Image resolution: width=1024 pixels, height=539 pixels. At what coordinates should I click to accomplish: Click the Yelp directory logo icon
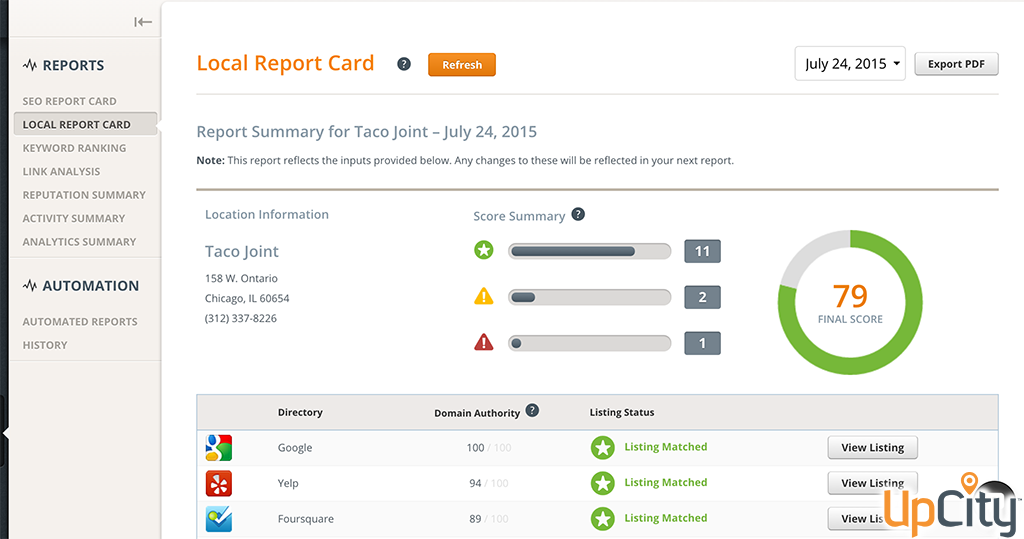click(x=219, y=483)
